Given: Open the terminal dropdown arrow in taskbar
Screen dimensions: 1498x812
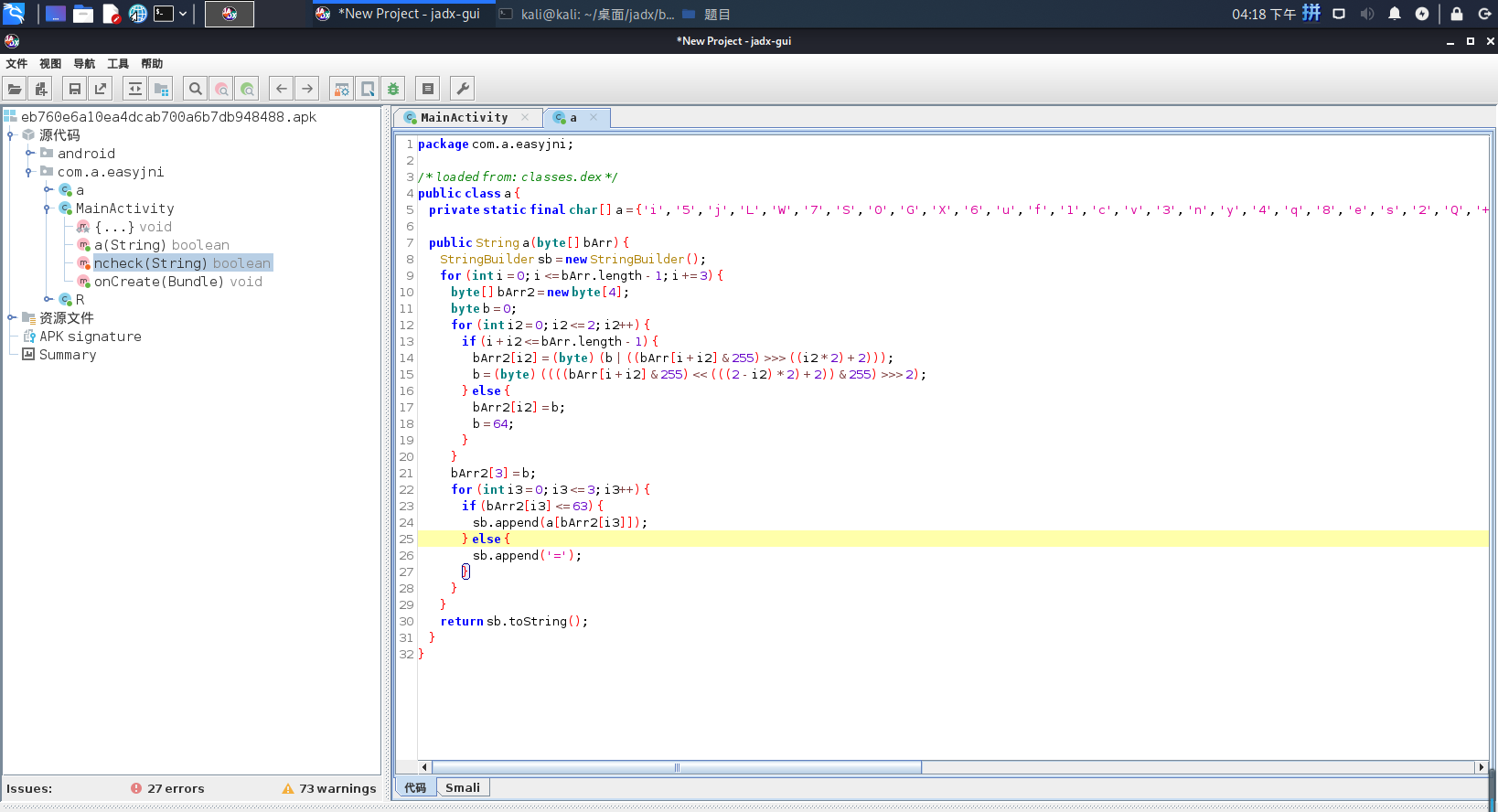Looking at the screenshot, I should [x=183, y=14].
